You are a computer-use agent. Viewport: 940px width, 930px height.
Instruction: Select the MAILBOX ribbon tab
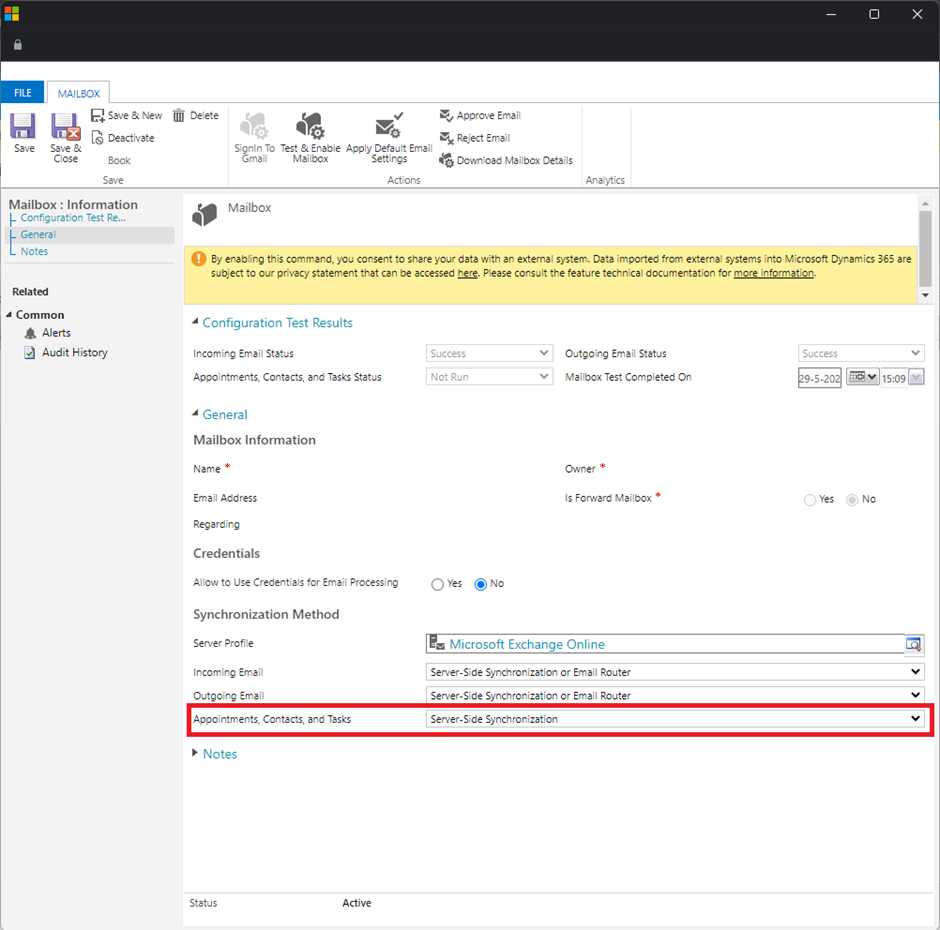click(79, 93)
